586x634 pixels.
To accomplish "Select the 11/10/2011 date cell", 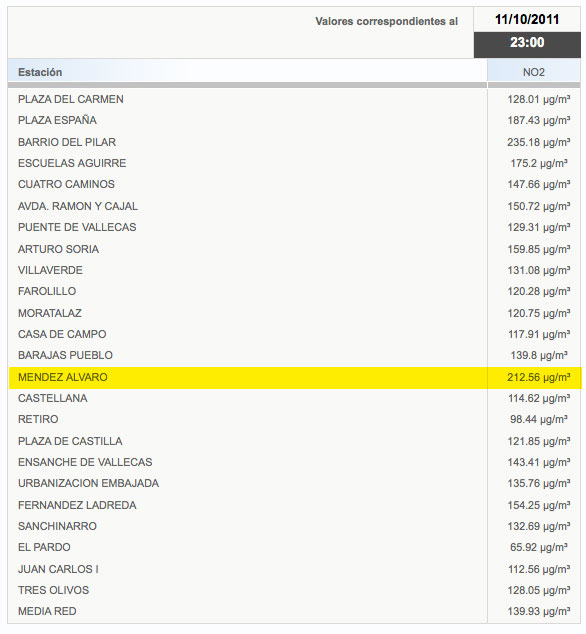I will point(527,19).
